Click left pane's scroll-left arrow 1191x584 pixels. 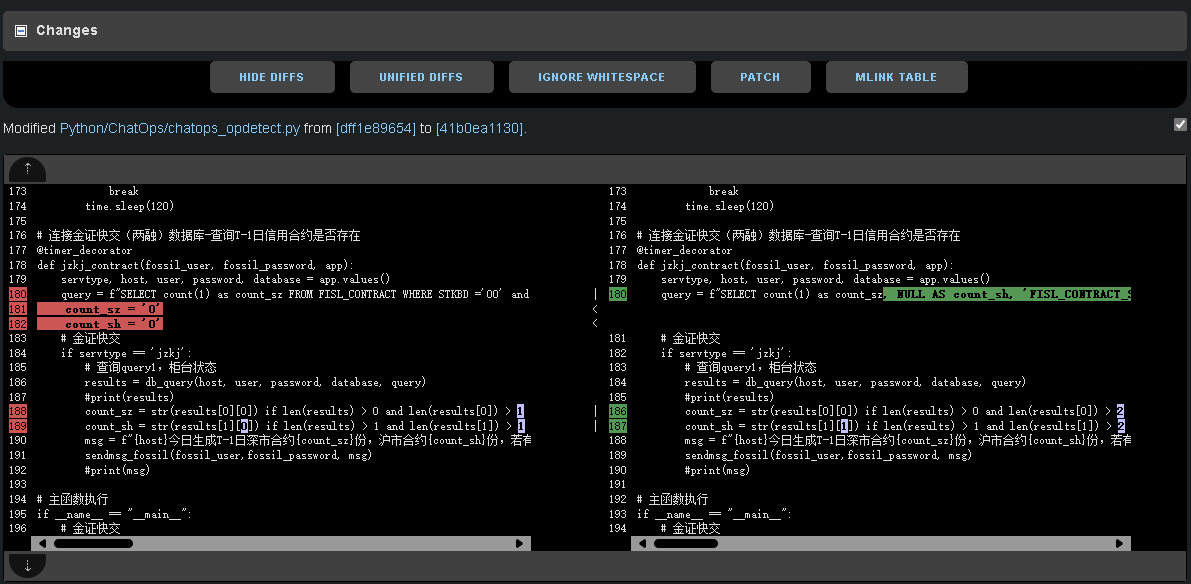42,543
